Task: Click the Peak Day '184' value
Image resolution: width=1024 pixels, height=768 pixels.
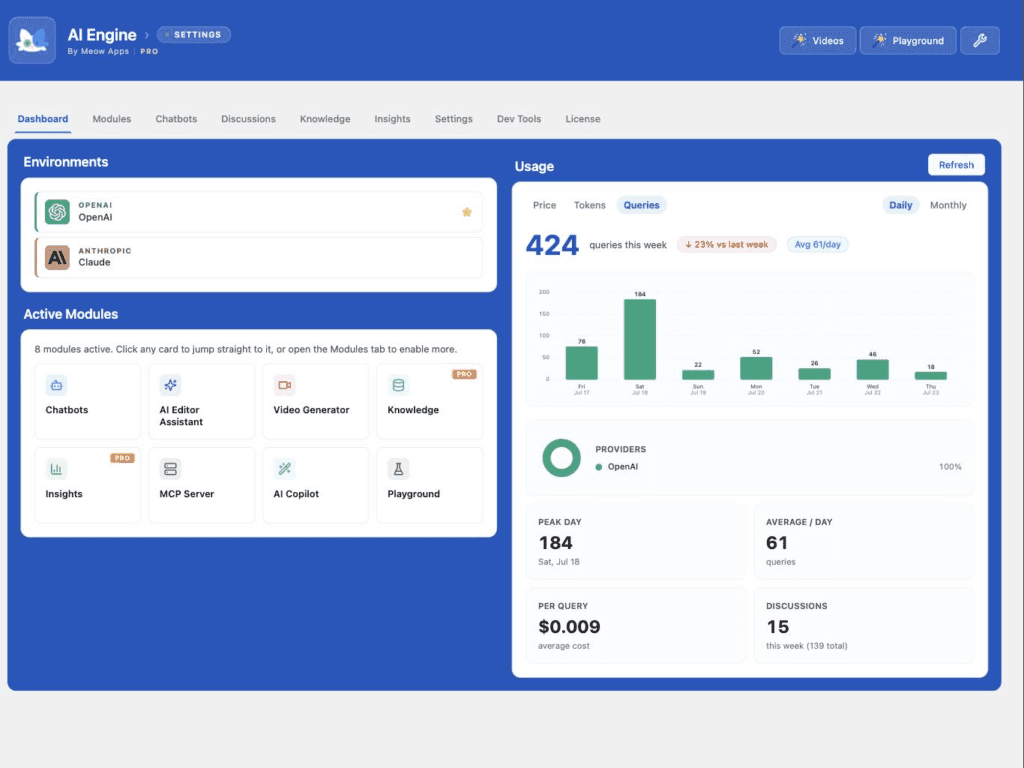Action: (556, 543)
